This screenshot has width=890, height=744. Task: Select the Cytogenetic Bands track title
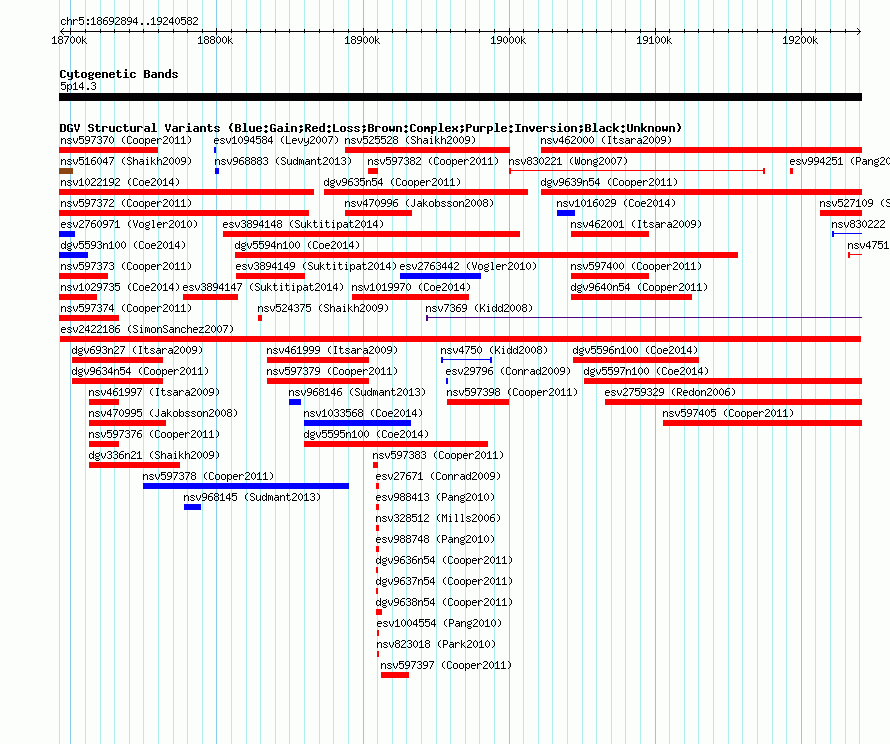coord(119,74)
